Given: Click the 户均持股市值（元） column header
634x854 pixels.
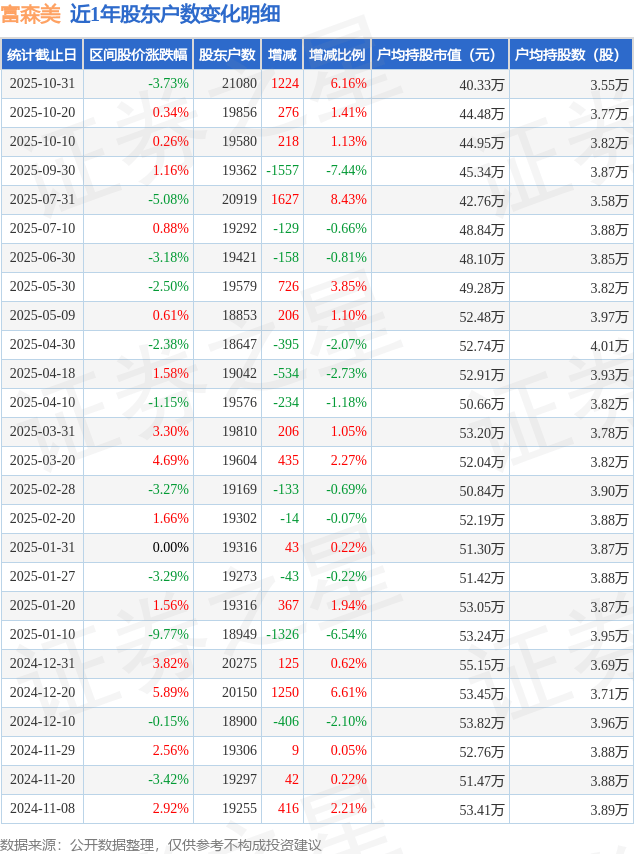Looking at the screenshot, I should click(x=440, y=55).
